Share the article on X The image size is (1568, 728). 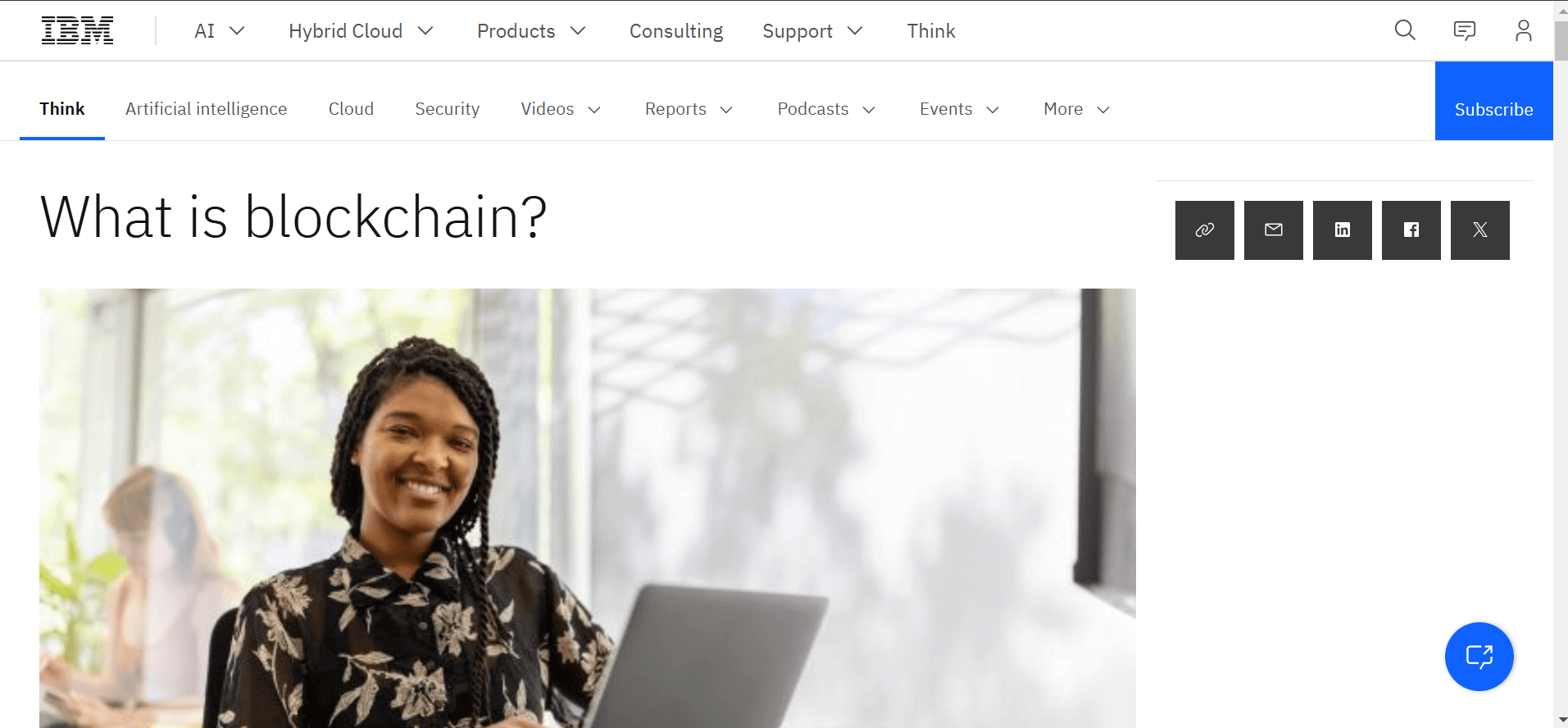pos(1479,230)
